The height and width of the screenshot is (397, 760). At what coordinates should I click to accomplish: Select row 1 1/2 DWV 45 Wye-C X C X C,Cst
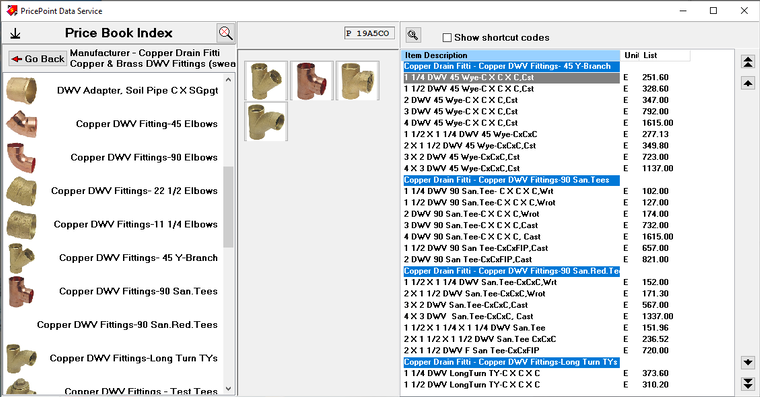point(511,89)
